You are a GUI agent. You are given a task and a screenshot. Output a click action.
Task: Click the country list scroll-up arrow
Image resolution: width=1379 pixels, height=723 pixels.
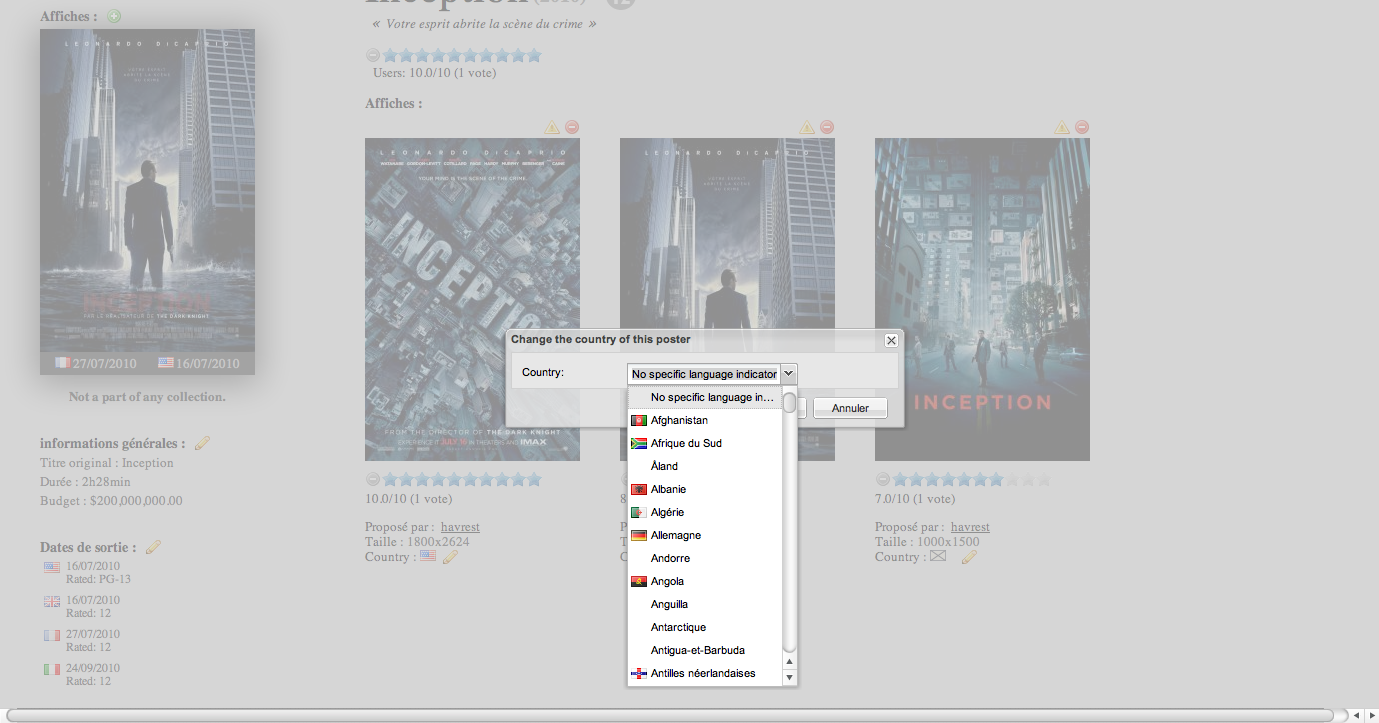click(789, 662)
